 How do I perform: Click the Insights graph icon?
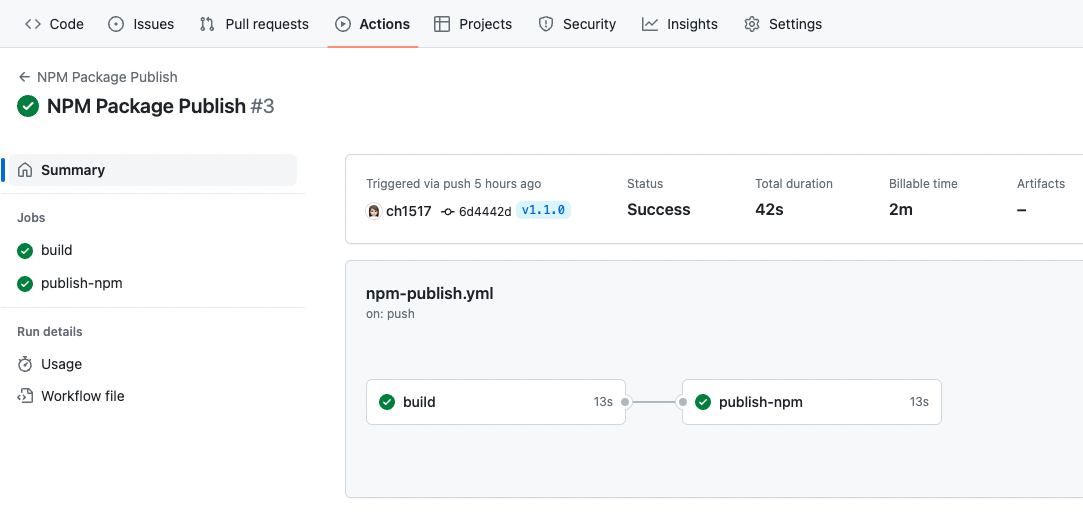tap(650, 24)
